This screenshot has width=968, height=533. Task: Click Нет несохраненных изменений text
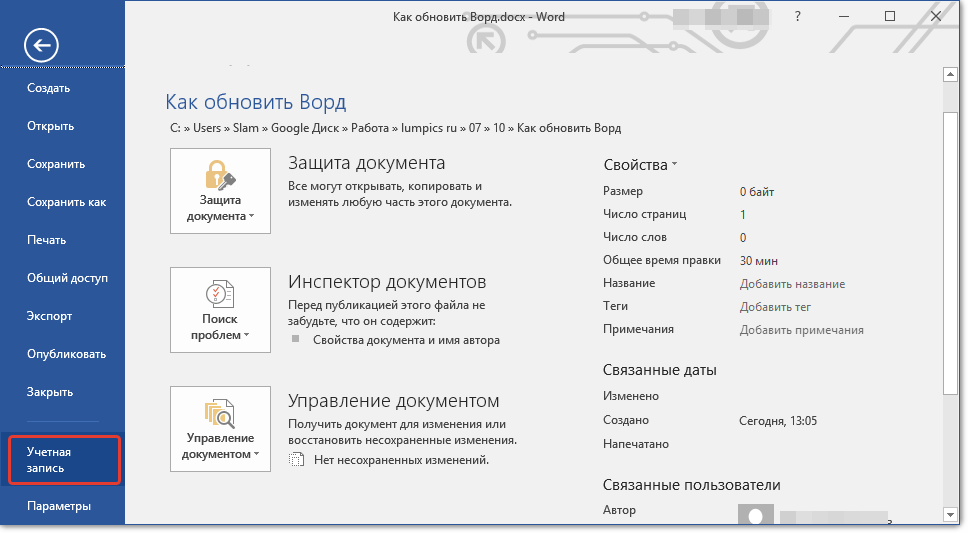[401, 460]
